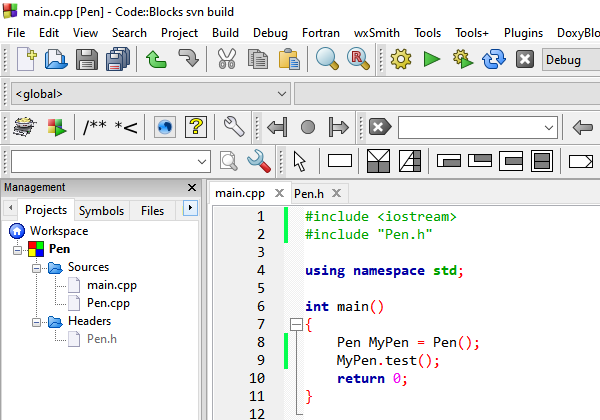Extract documentation with colored play icon
600x420 pixels.
[x=57, y=127]
